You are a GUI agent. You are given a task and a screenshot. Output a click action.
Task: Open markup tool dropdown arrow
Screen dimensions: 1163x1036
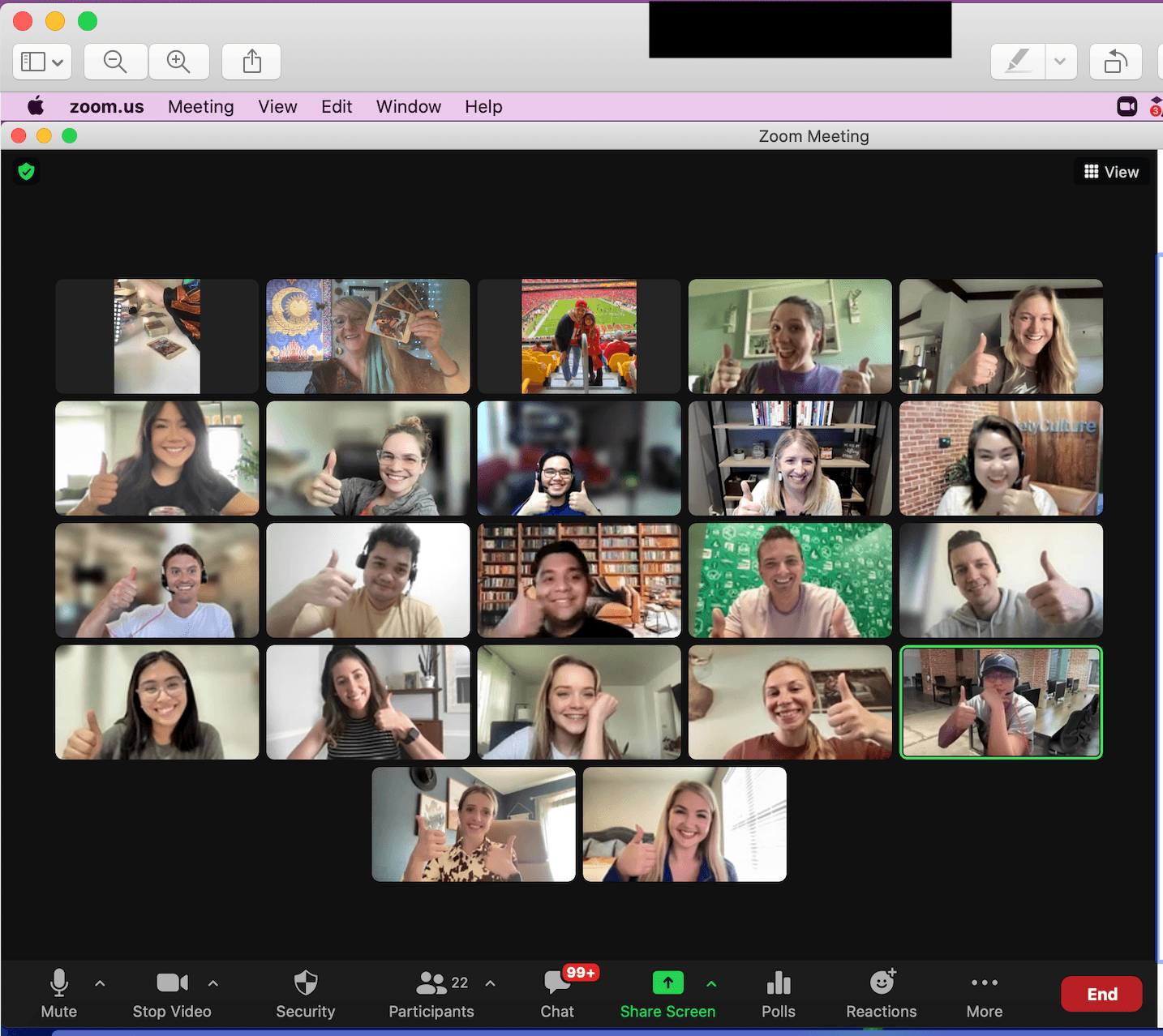click(x=1060, y=62)
